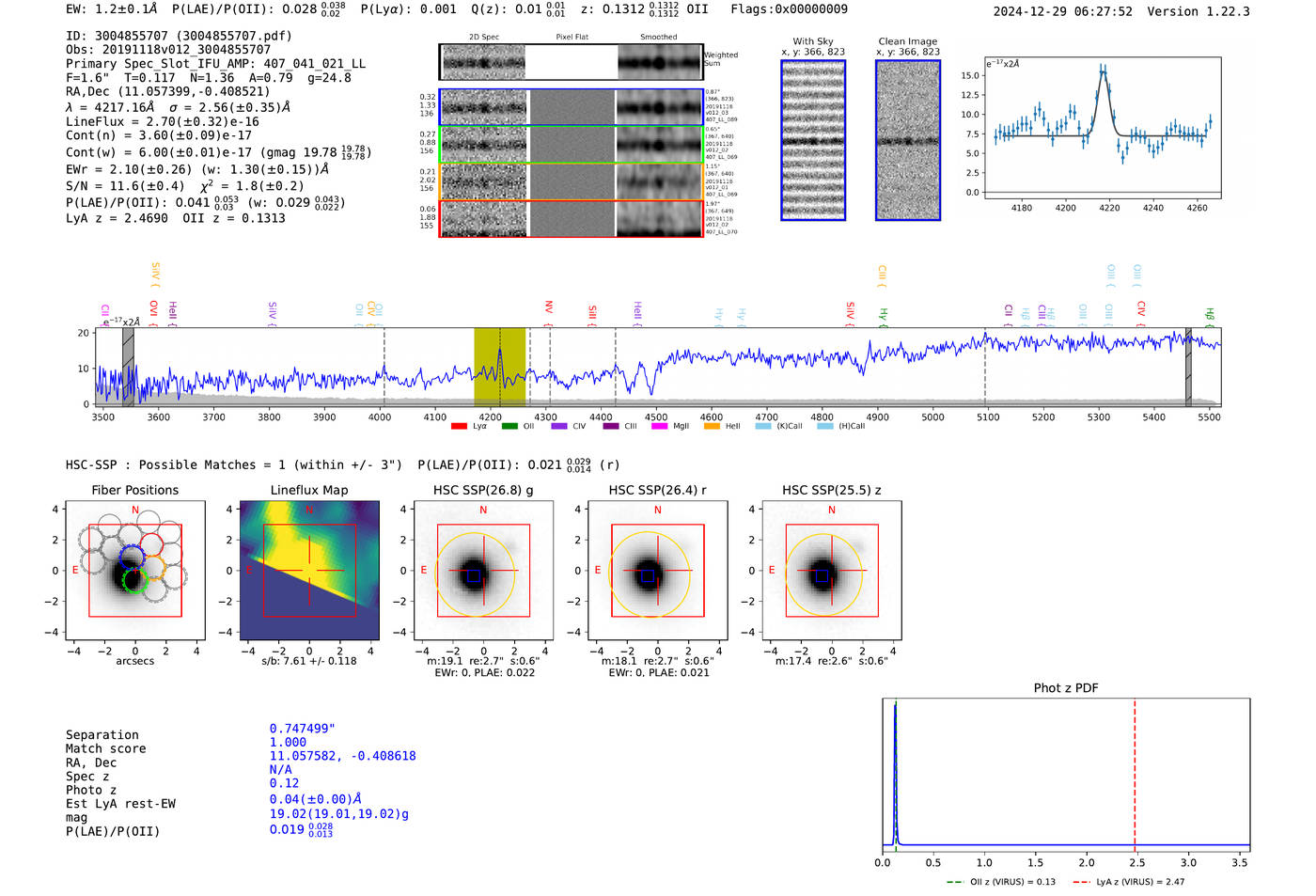Viewport: 1316px width, 896px height.
Task: Select the Weighted Sum 2D Spec cutout
Action: pyautogui.click(x=484, y=63)
